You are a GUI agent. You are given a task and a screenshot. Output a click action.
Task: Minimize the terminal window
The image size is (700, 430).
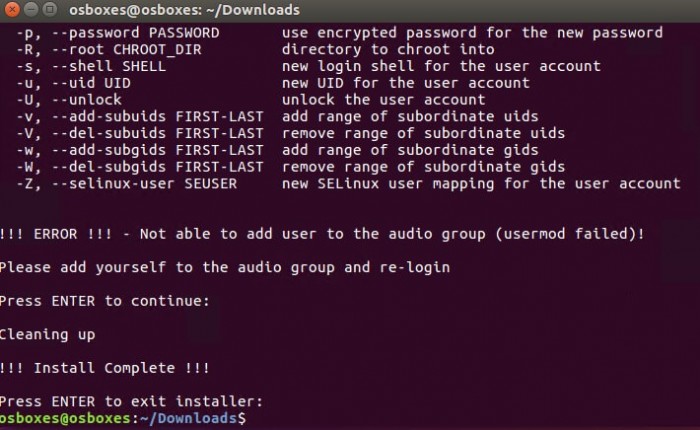point(31,9)
